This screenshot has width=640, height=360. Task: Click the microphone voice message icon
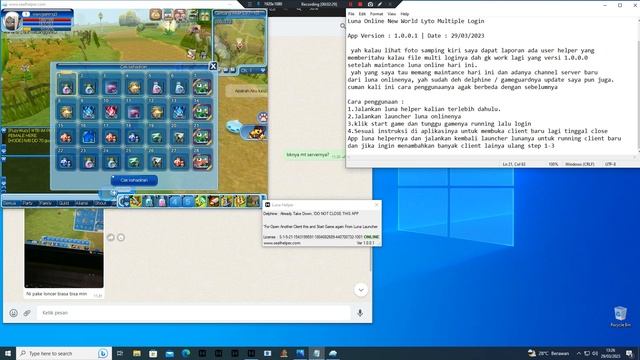(360, 313)
